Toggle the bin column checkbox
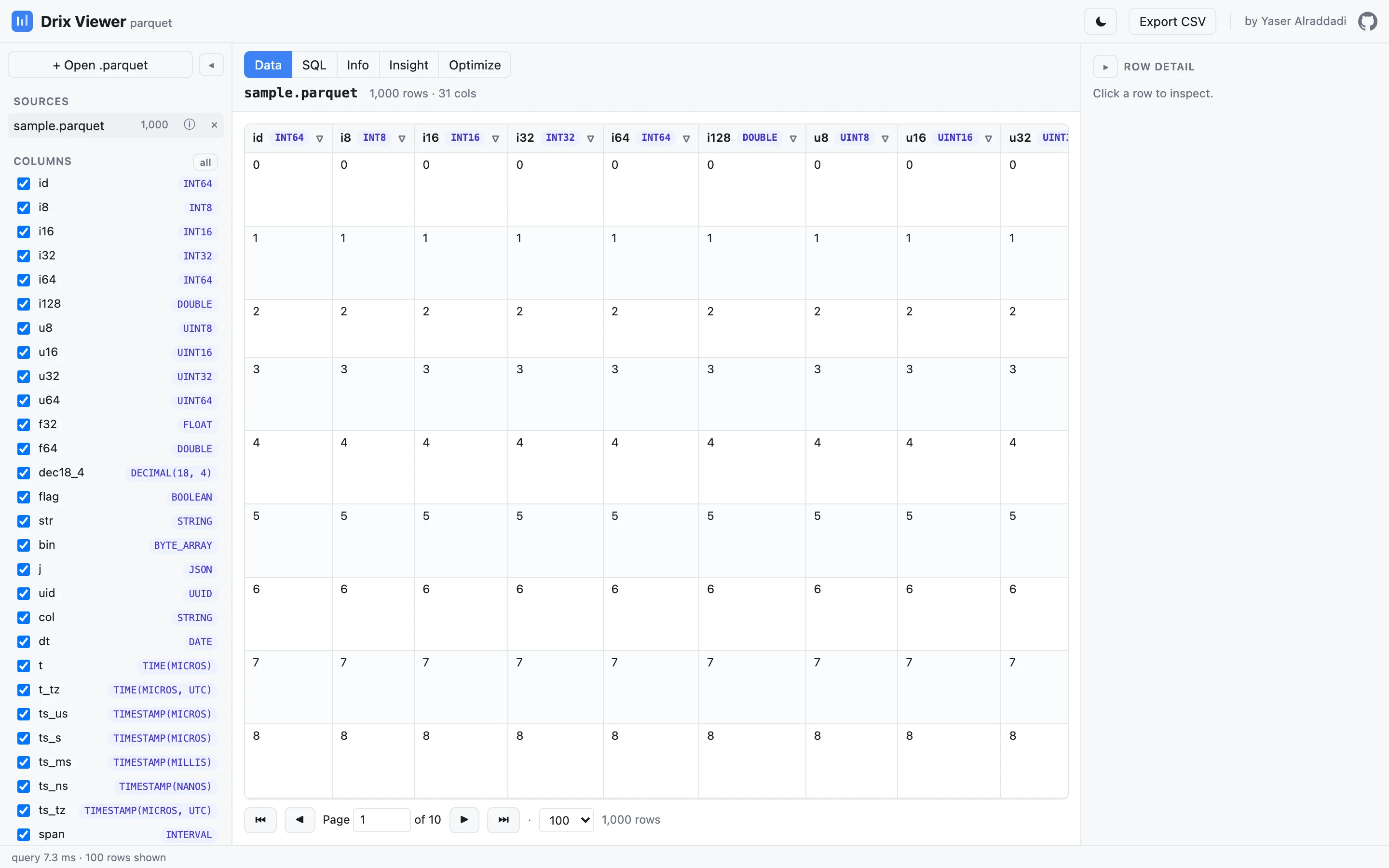Viewport: 1389px width, 868px height. [x=24, y=545]
